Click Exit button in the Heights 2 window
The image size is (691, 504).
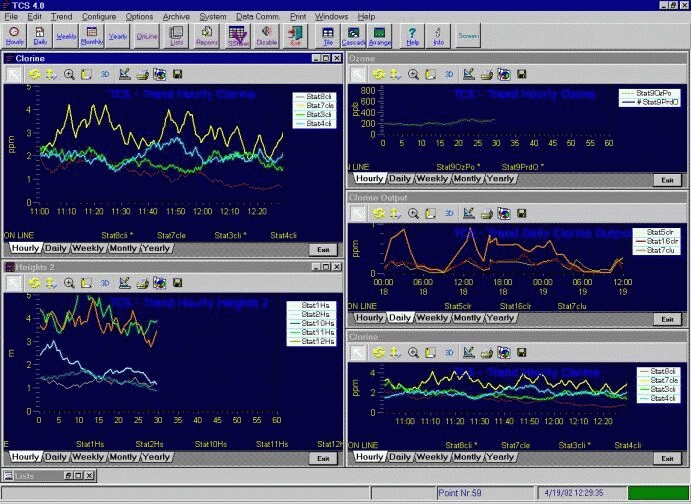pyautogui.click(x=323, y=459)
